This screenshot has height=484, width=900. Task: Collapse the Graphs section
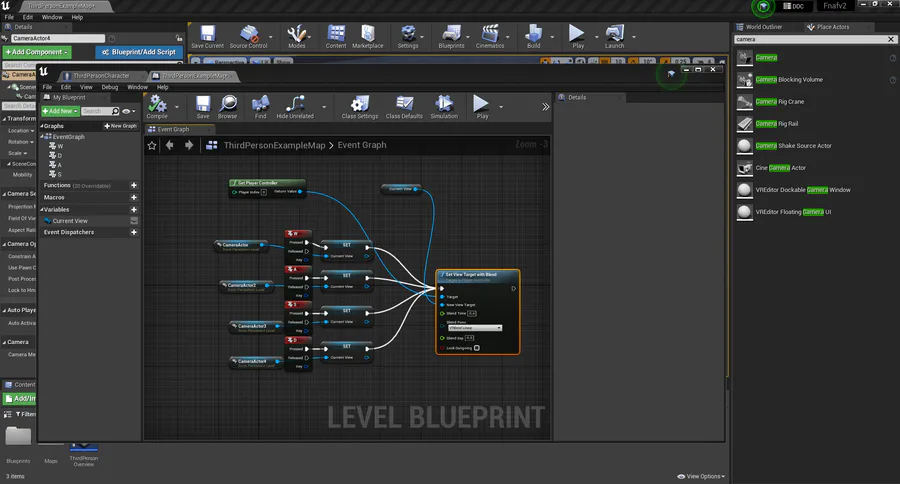[42, 126]
